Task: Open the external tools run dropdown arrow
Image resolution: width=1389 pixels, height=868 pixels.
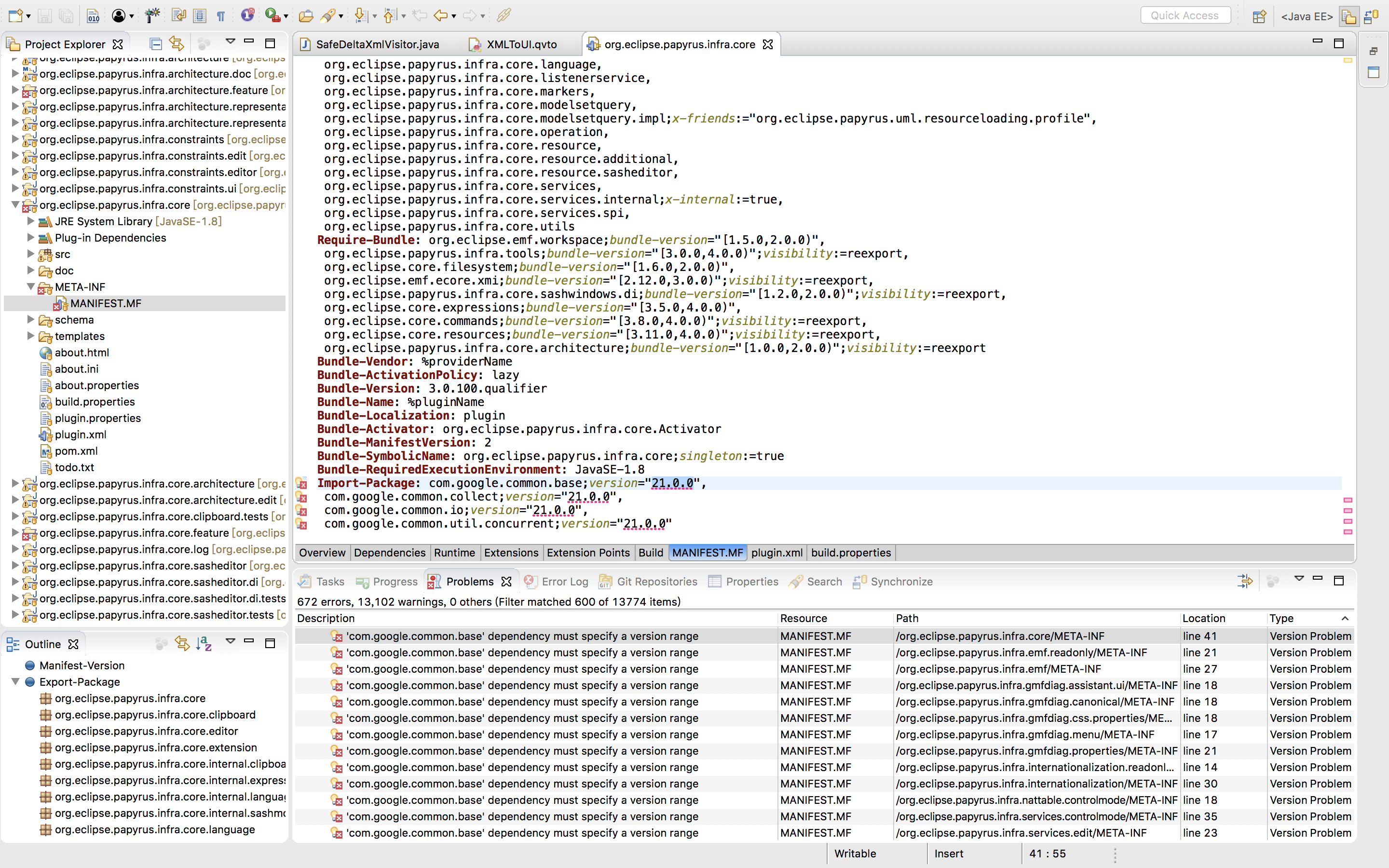Action: point(286,17)
